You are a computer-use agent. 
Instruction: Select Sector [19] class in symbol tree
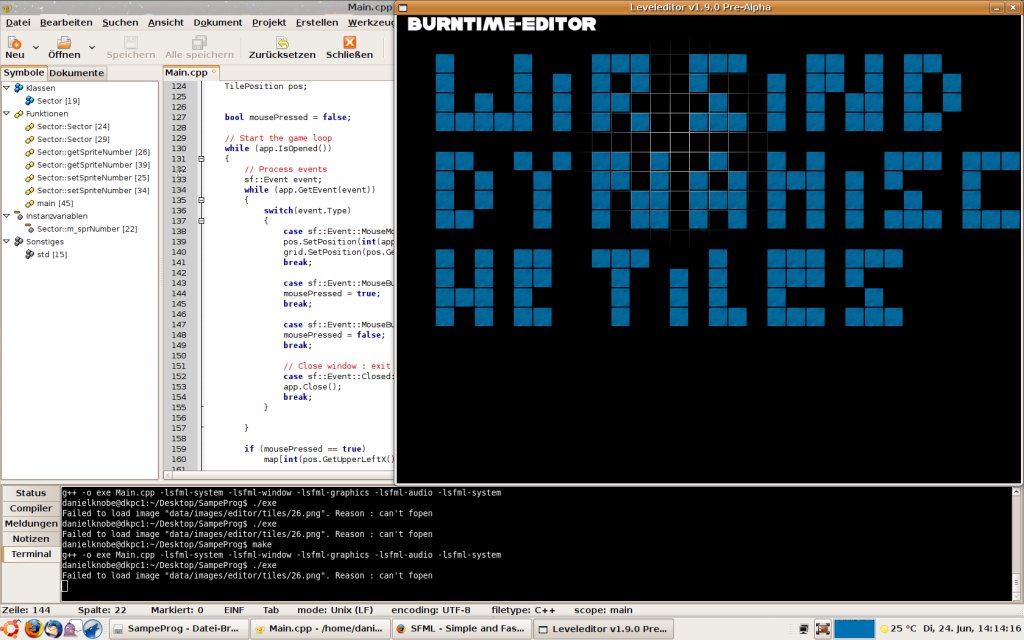click(58, 101)
